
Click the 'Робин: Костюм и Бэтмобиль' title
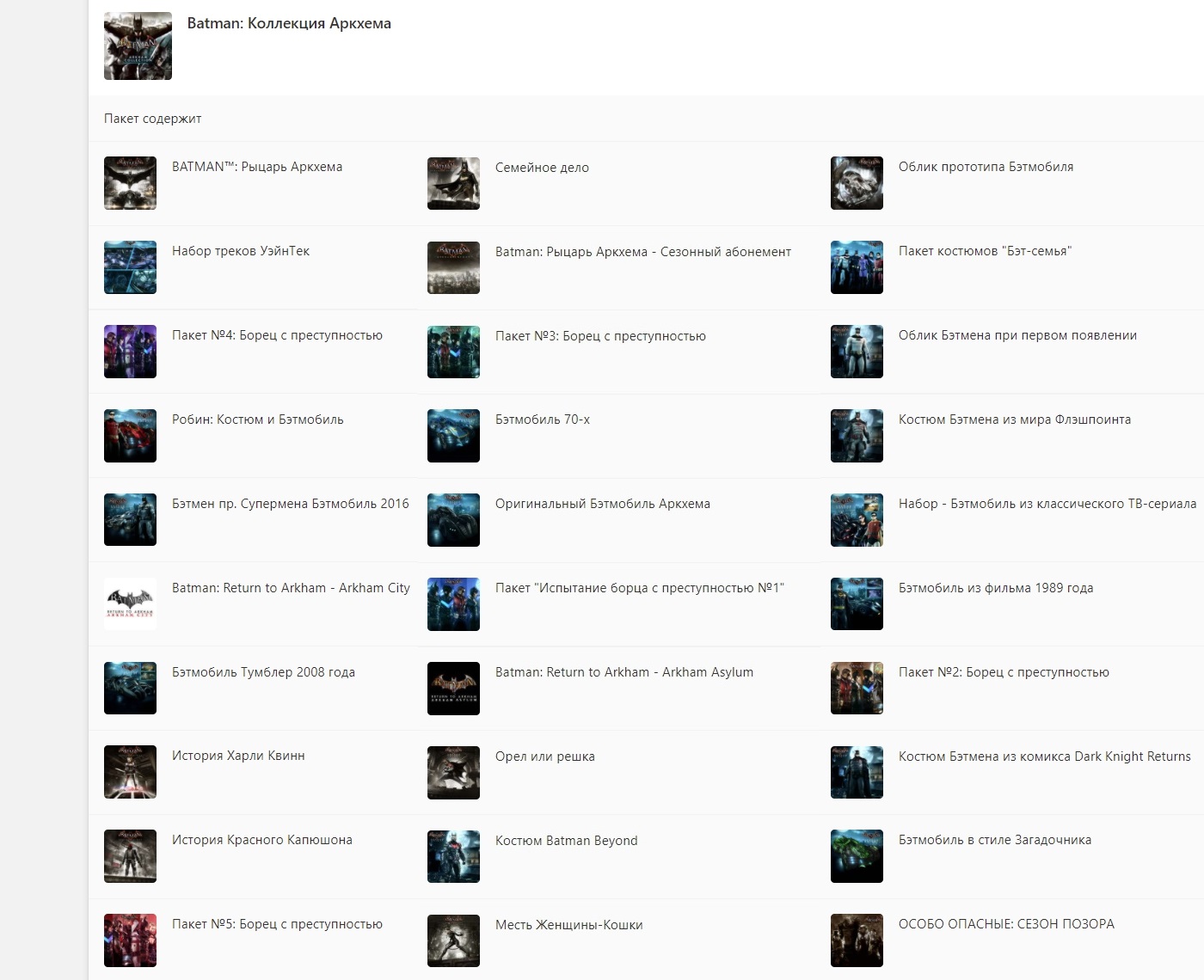[x=257, y=420]
